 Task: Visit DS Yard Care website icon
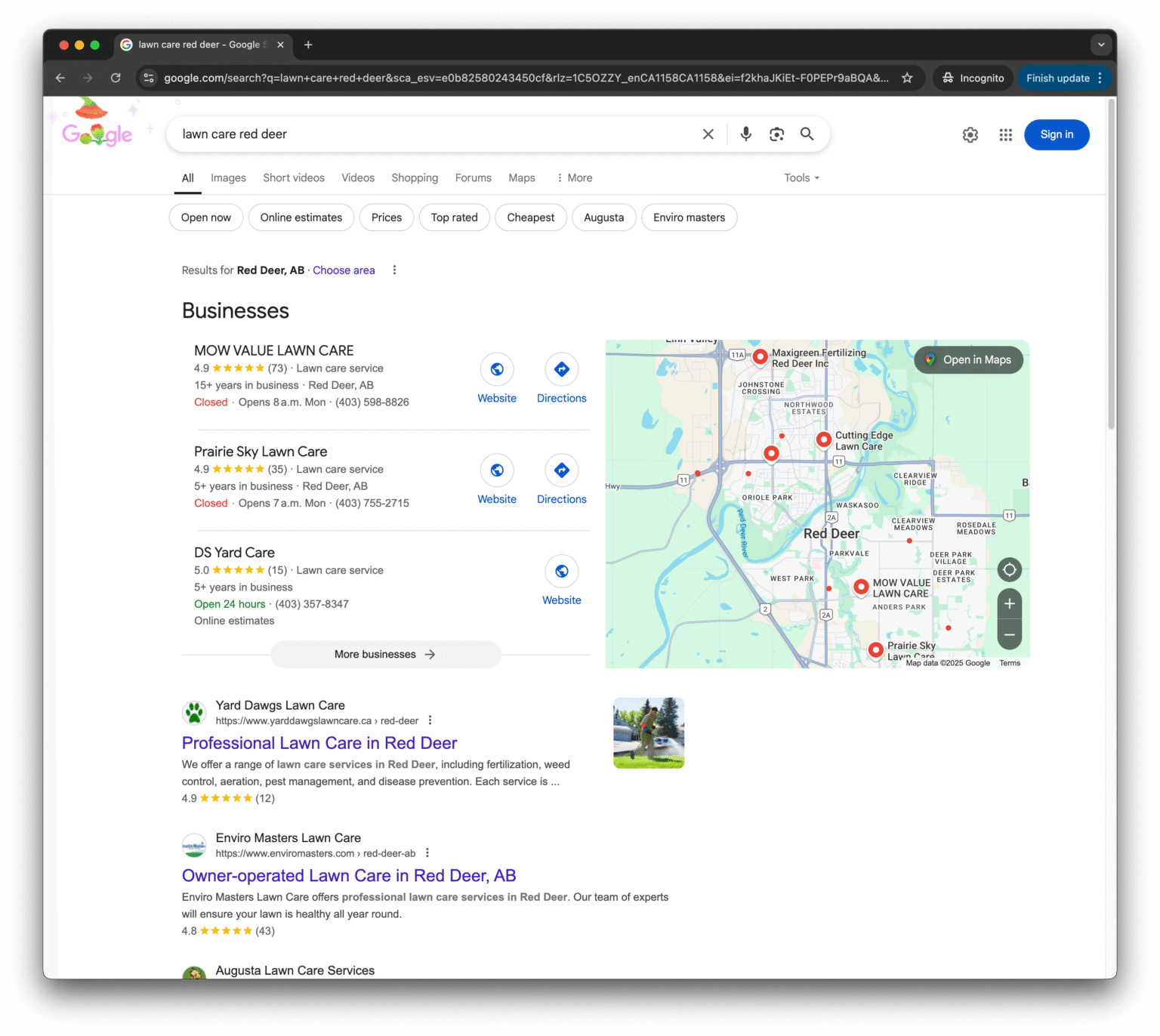click(561, 572)
